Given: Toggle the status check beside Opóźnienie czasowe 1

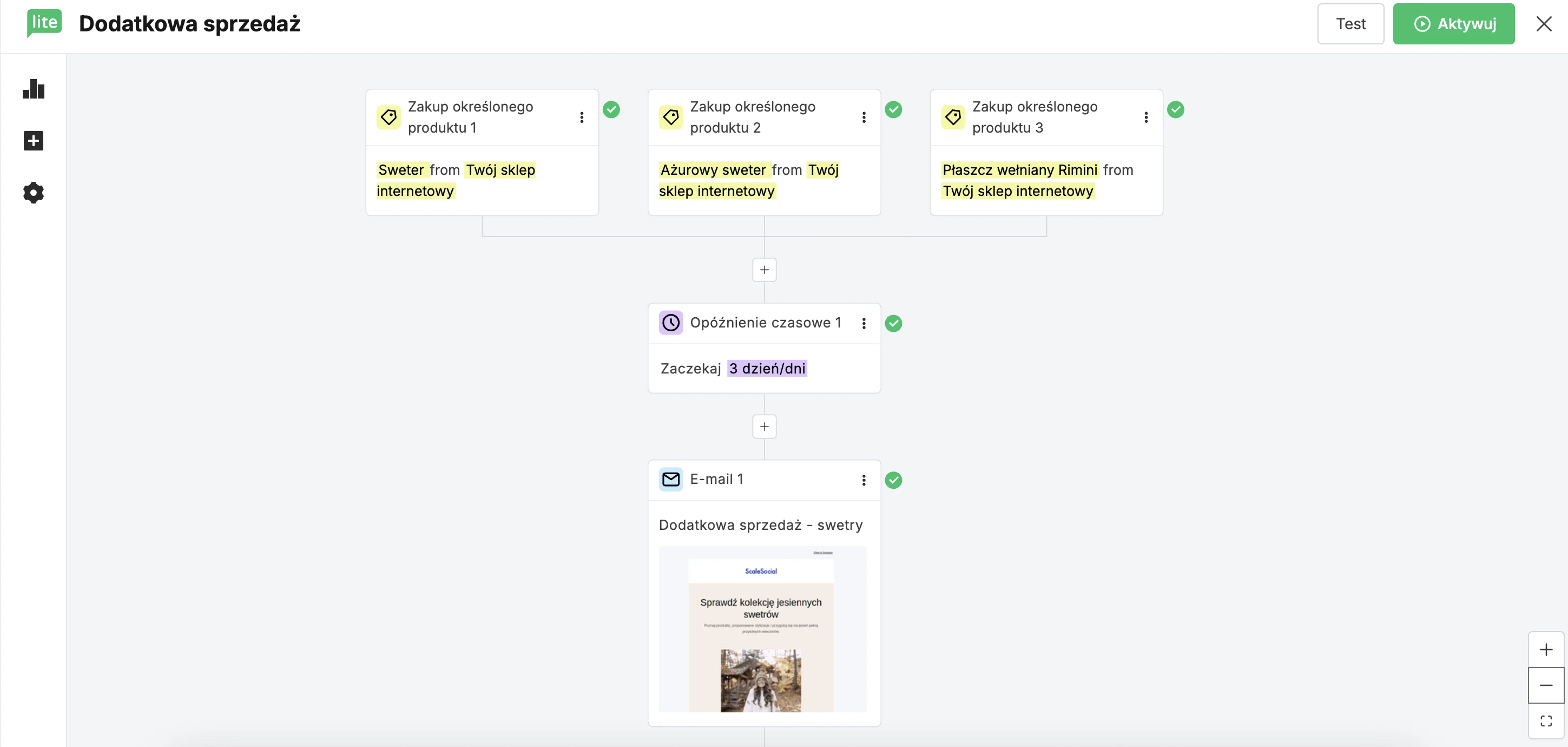Looking at the screenshot, I should point(894,323).
